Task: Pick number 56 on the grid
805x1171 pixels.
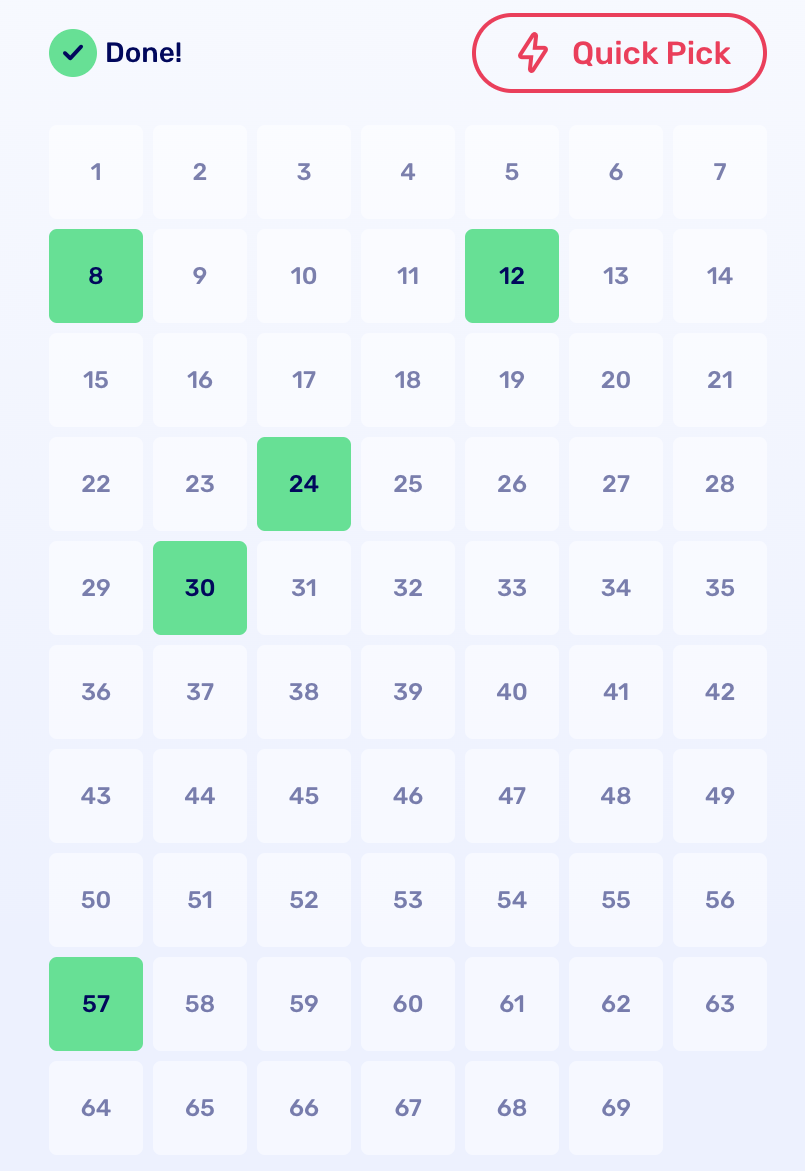Action: pos(720,900)
